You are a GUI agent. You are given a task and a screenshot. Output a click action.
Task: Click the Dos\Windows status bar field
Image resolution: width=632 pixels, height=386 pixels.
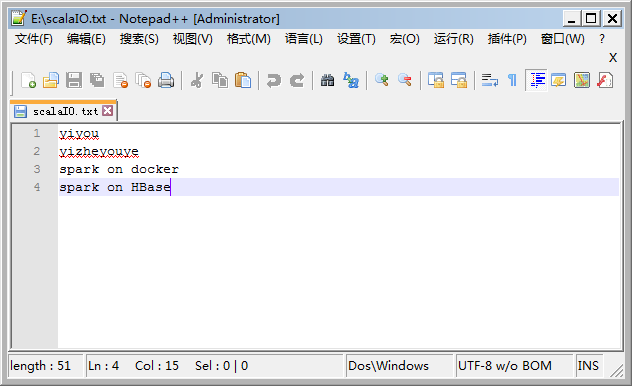click(x=399, y=366)
